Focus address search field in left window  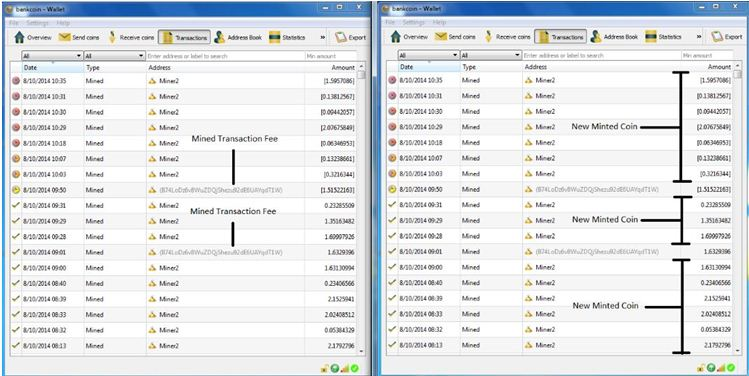pos(225,56)
